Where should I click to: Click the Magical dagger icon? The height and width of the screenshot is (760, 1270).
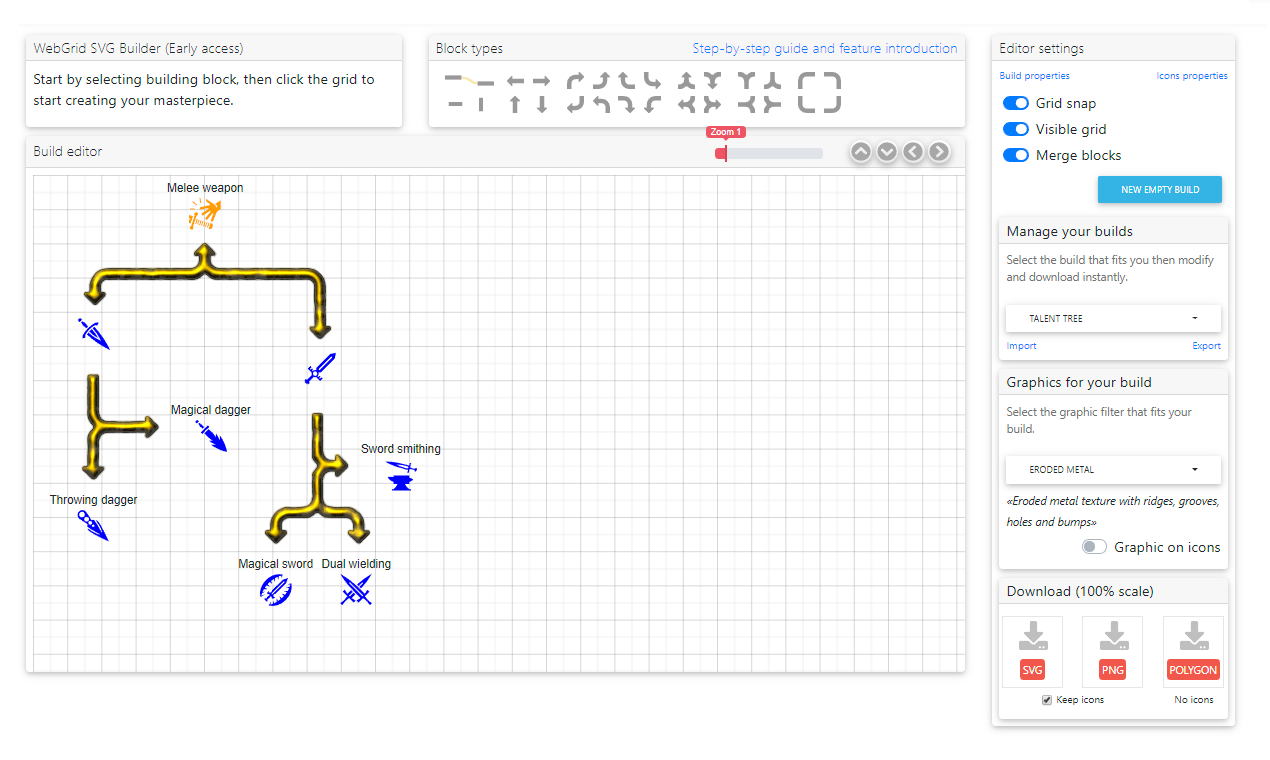[x=212, y=436]
